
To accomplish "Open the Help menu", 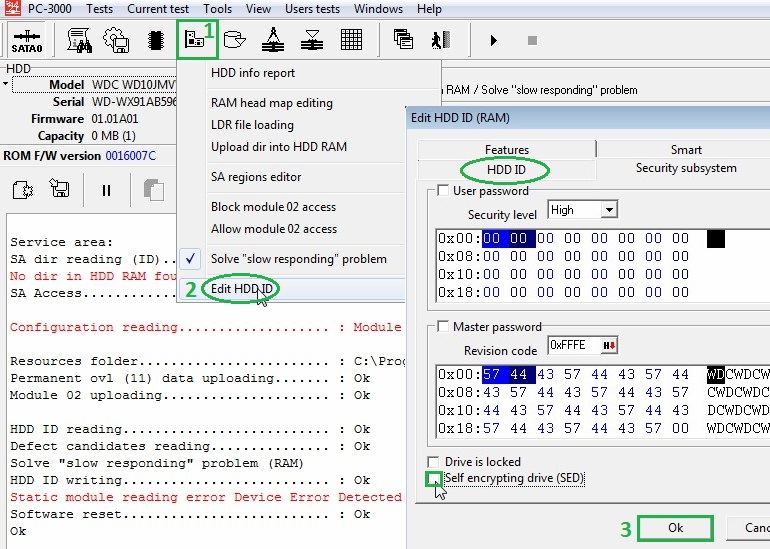I will coord(429,9).
